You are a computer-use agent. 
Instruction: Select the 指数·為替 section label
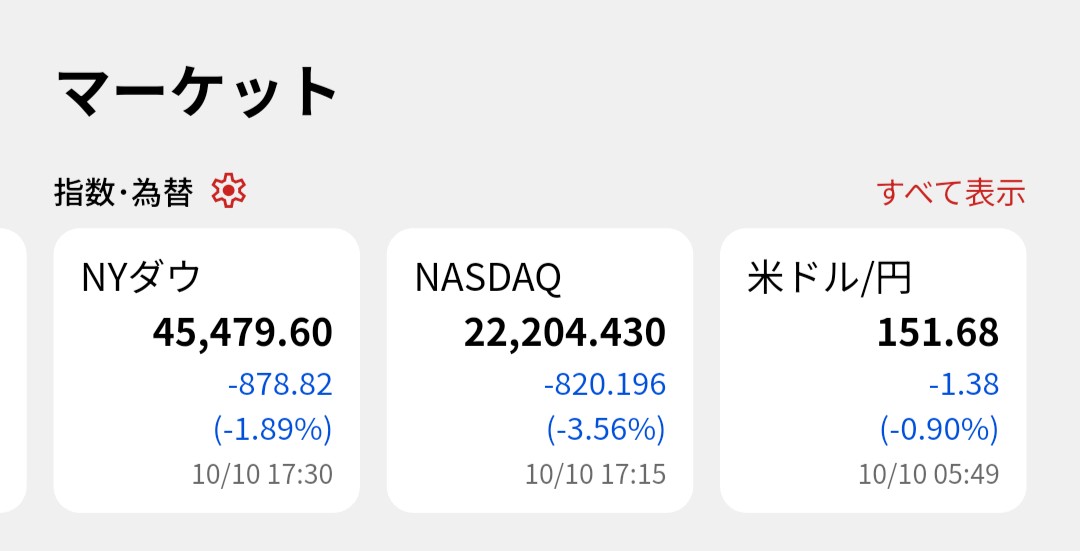tap(122, 192)
